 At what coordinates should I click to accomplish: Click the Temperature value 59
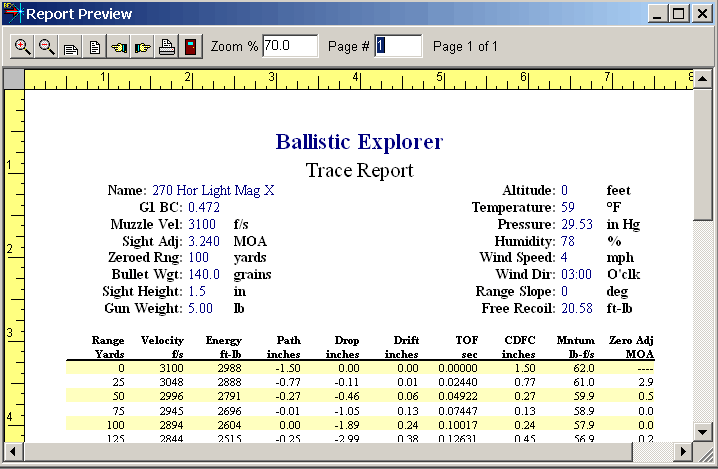pos(568,207)
